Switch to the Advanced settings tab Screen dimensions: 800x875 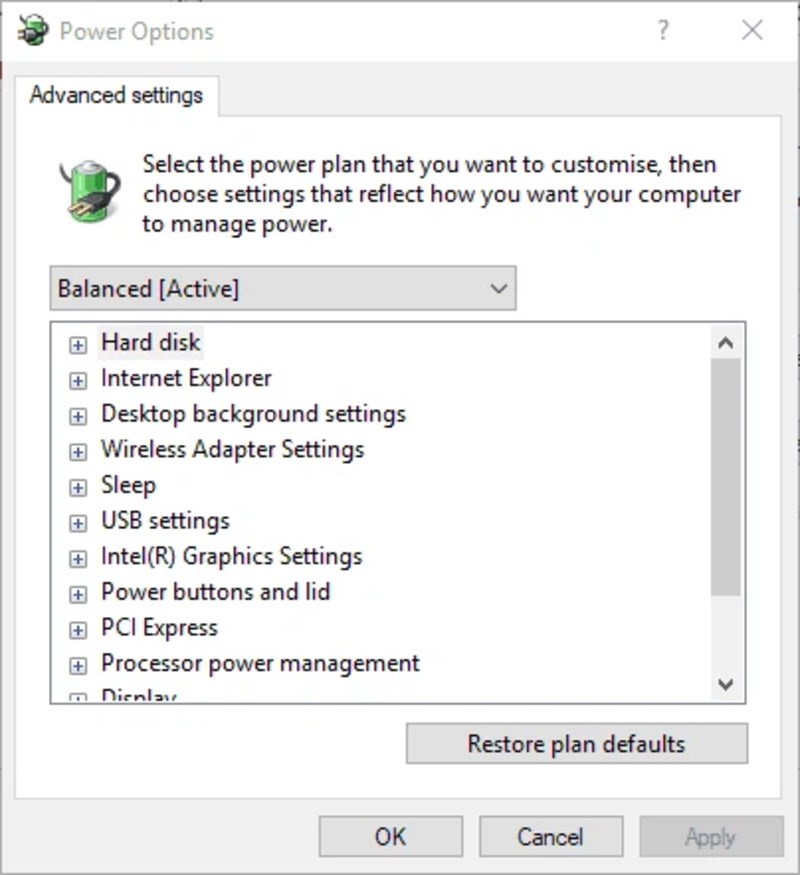coord(116,96)
